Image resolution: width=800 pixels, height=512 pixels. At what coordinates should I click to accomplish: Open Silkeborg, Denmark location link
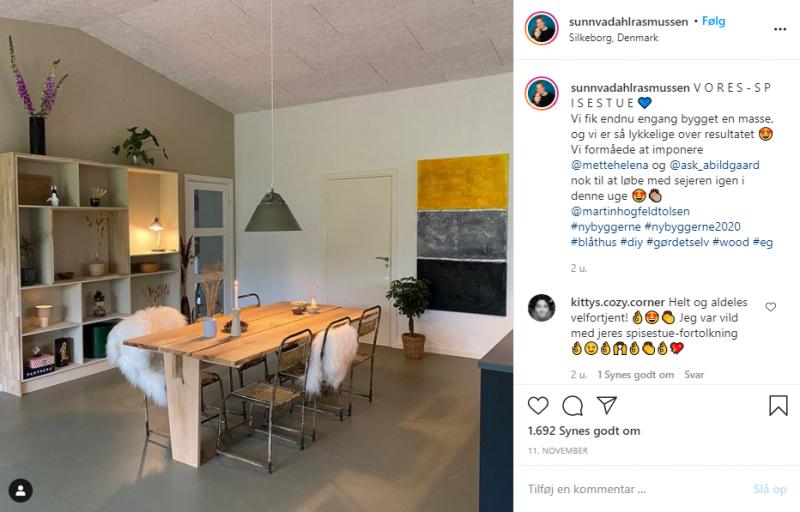pos(613,38)
